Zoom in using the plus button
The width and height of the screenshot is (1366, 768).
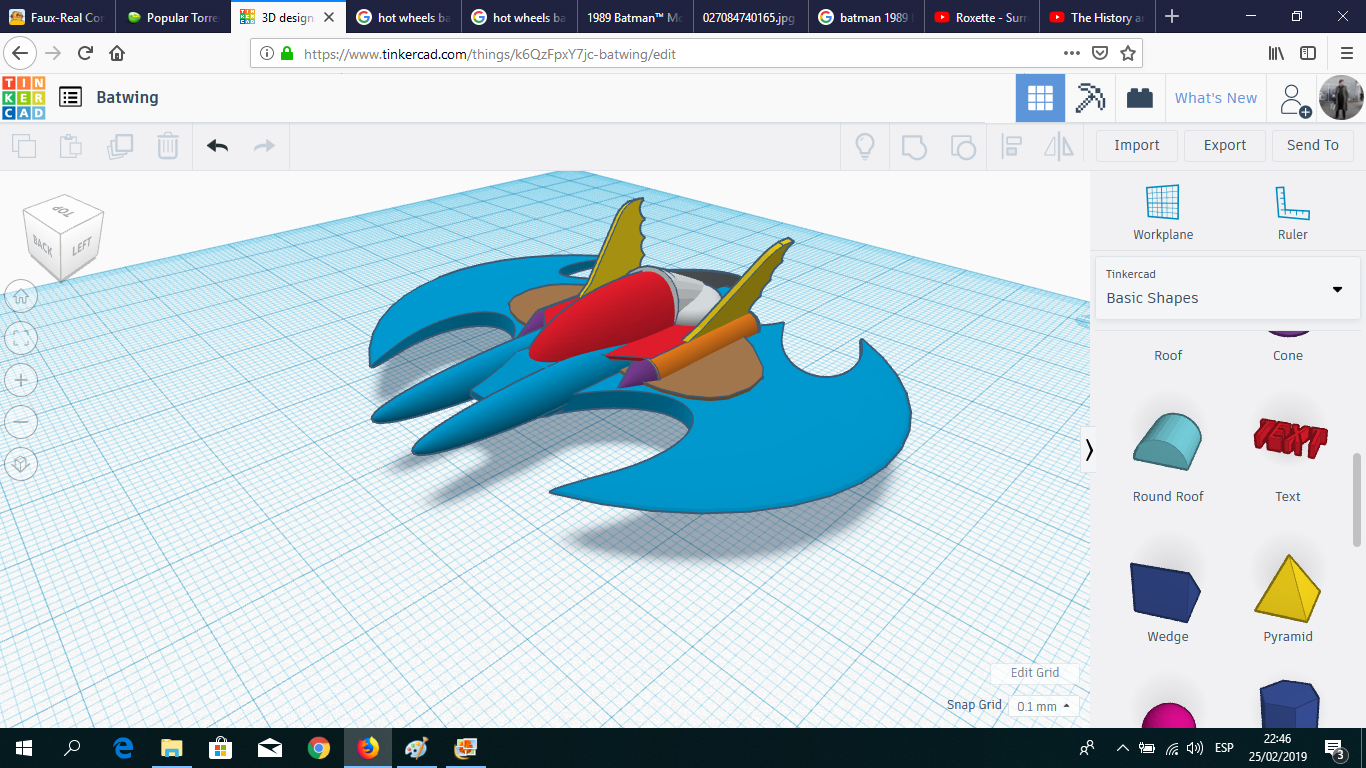(x=21, y=380)
